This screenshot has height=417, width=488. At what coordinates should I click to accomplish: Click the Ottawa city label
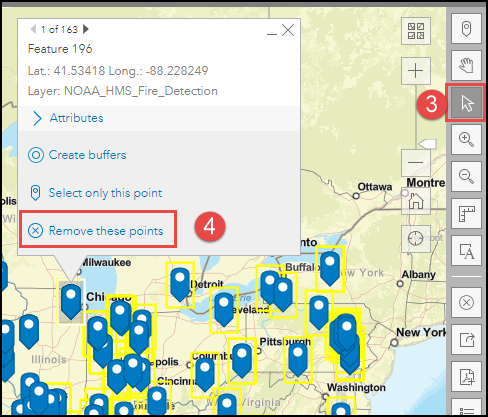(x=375, y=187)
